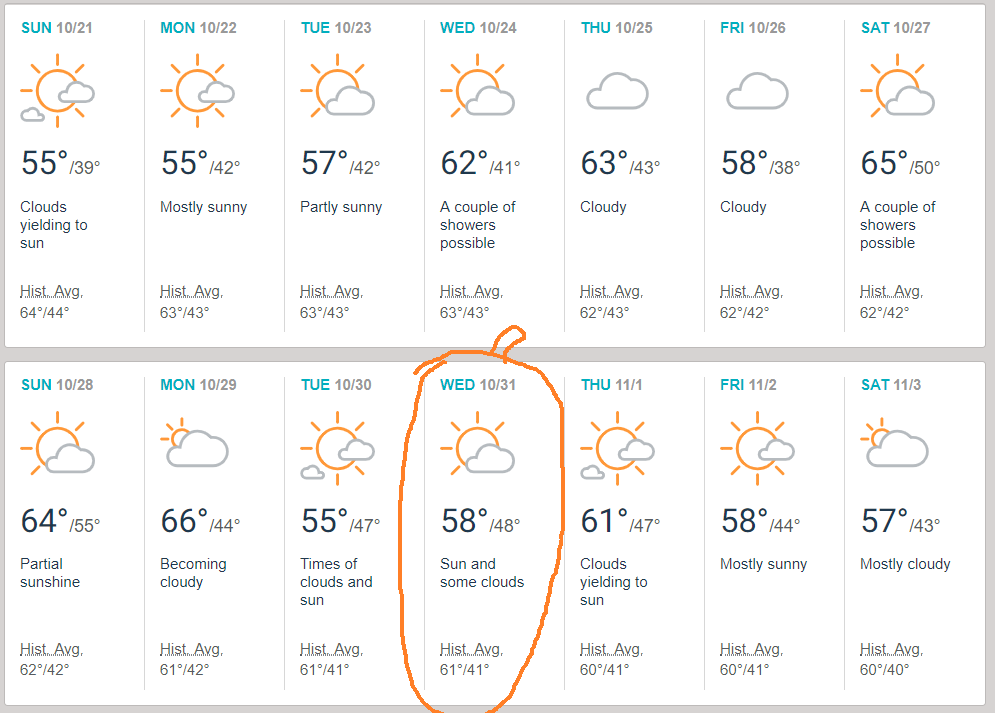Click the FRI 11/2 mostly sunny icon

(x=757, y=450)
